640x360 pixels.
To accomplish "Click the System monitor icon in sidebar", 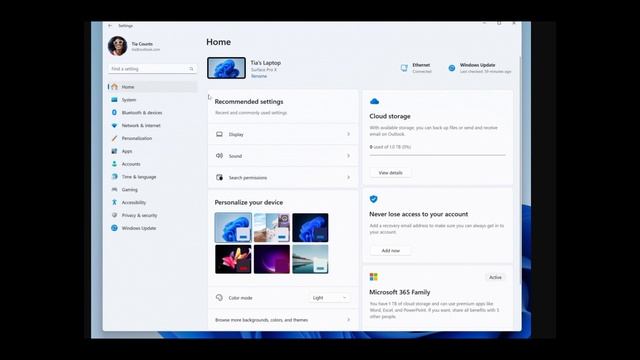I will (114, 100).
